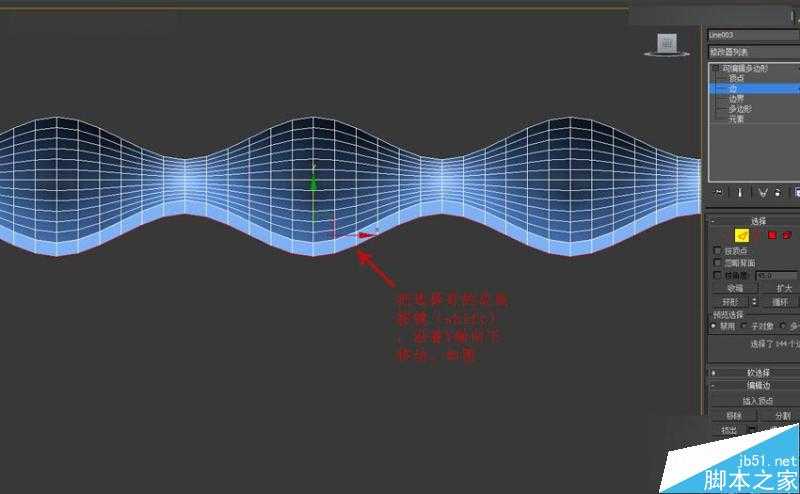Click the 收缩 button
800x494 pixels.
pyautogui.click(x=735, y=288)
